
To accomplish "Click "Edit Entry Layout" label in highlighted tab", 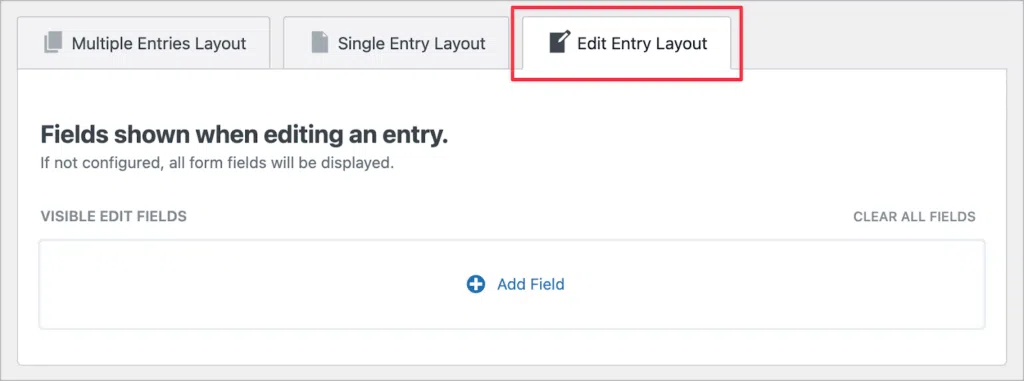I will pos(642,44).
